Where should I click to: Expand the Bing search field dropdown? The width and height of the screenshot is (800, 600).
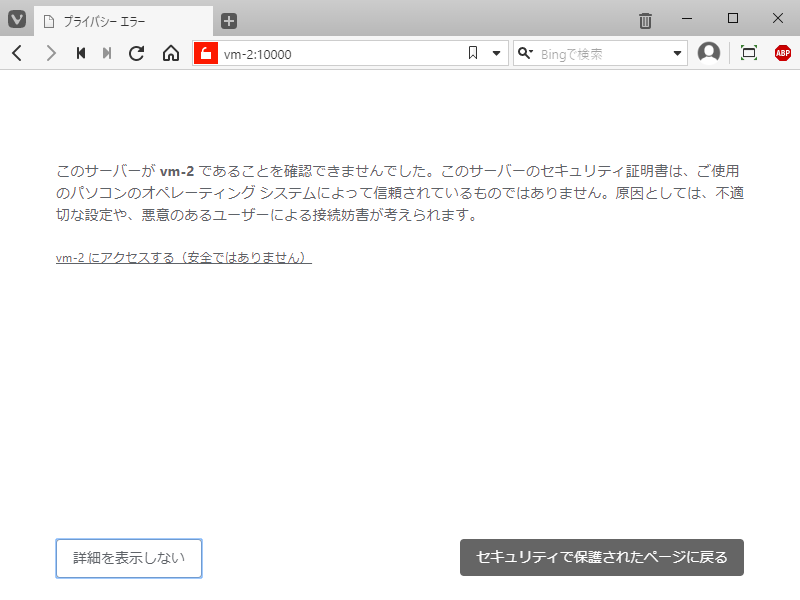678,53
